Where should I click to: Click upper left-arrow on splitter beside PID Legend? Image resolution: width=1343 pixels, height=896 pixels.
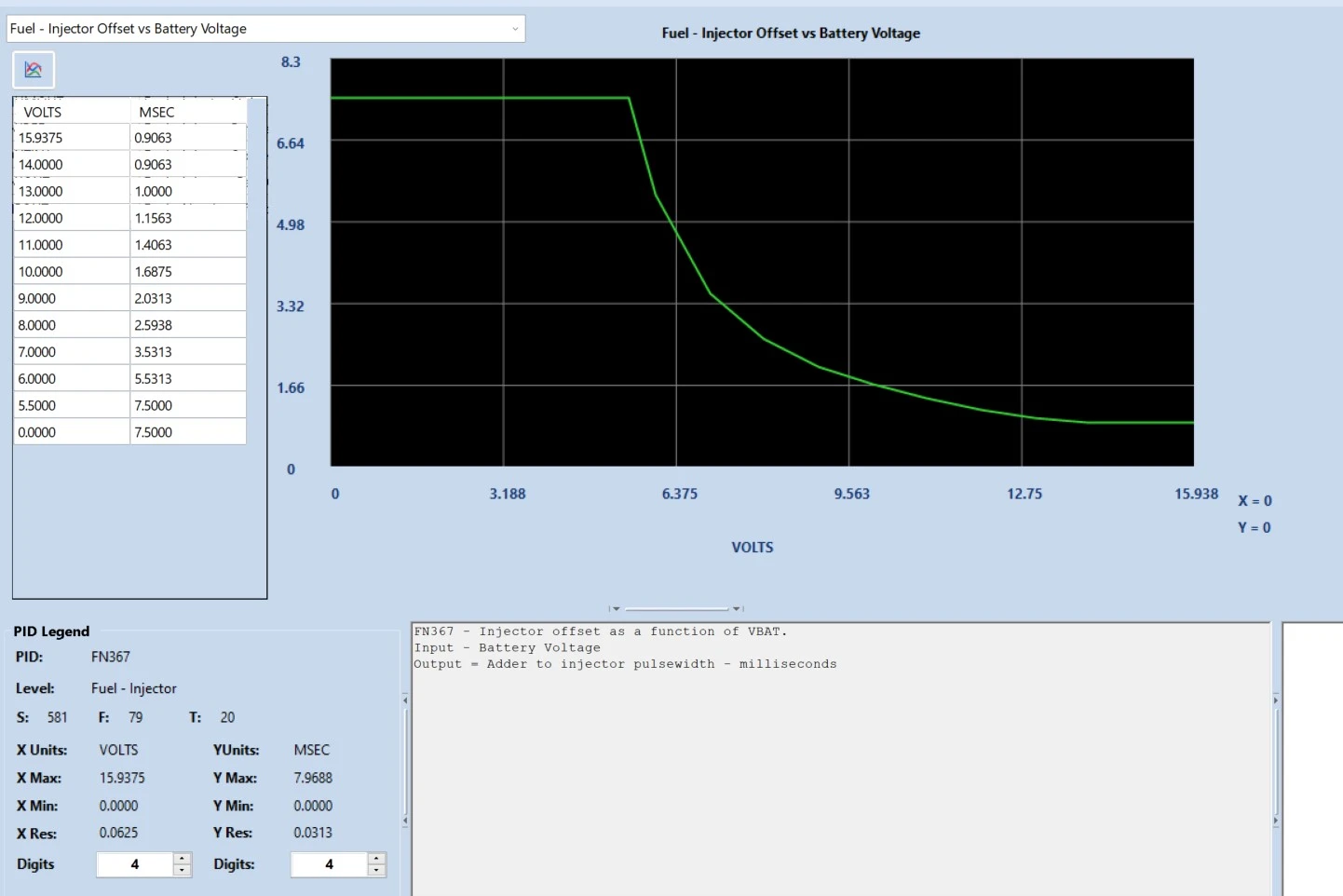pos(405,699)
